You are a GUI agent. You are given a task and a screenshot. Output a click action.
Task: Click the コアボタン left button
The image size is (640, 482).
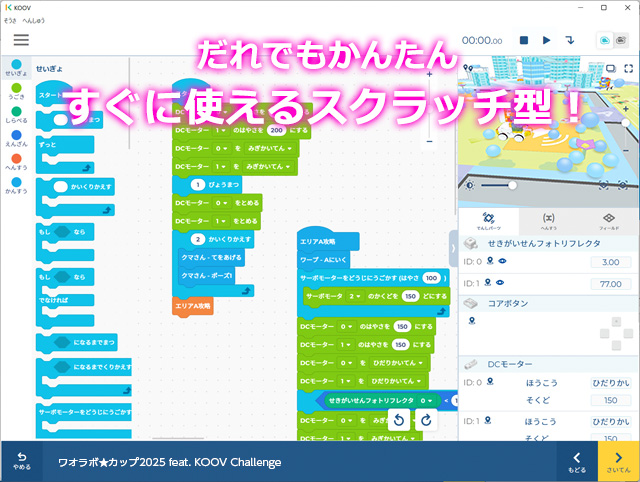tap(604, 333)
